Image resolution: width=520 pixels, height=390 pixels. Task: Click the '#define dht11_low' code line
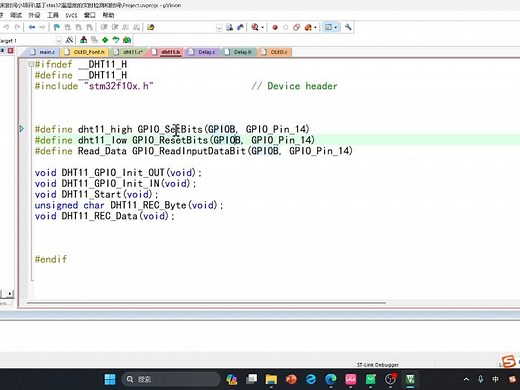pos(175,140)
